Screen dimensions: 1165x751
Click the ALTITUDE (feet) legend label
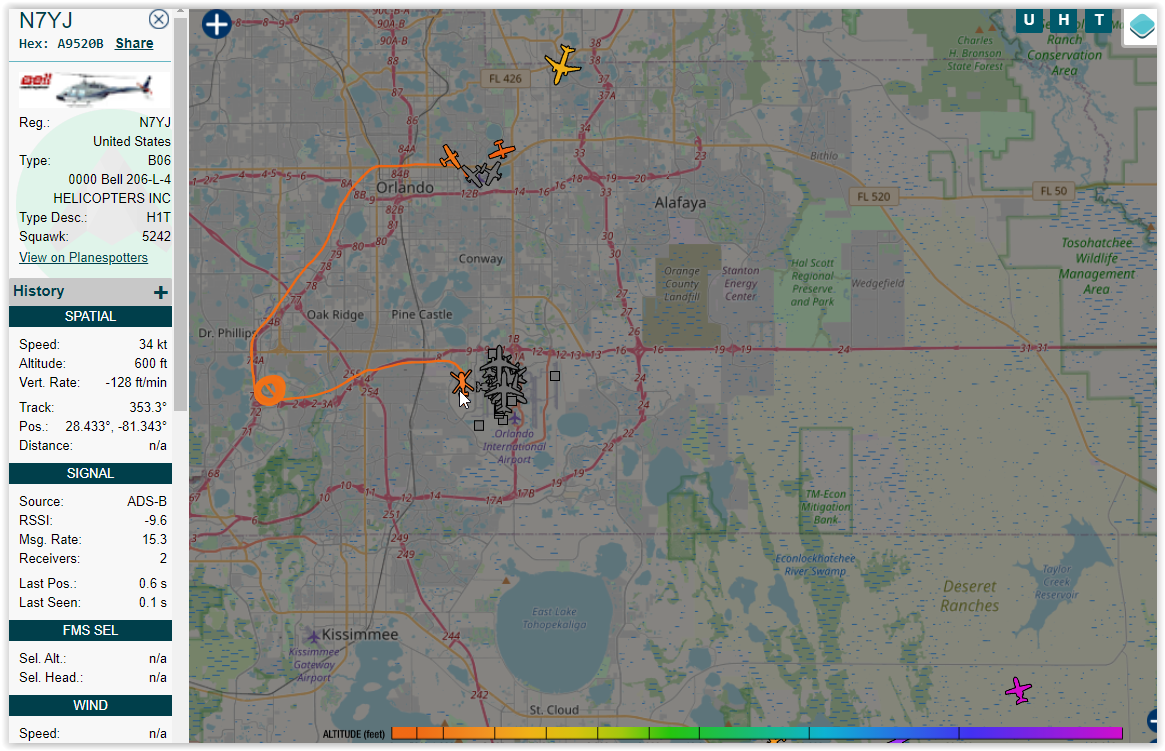pos(354,734)
